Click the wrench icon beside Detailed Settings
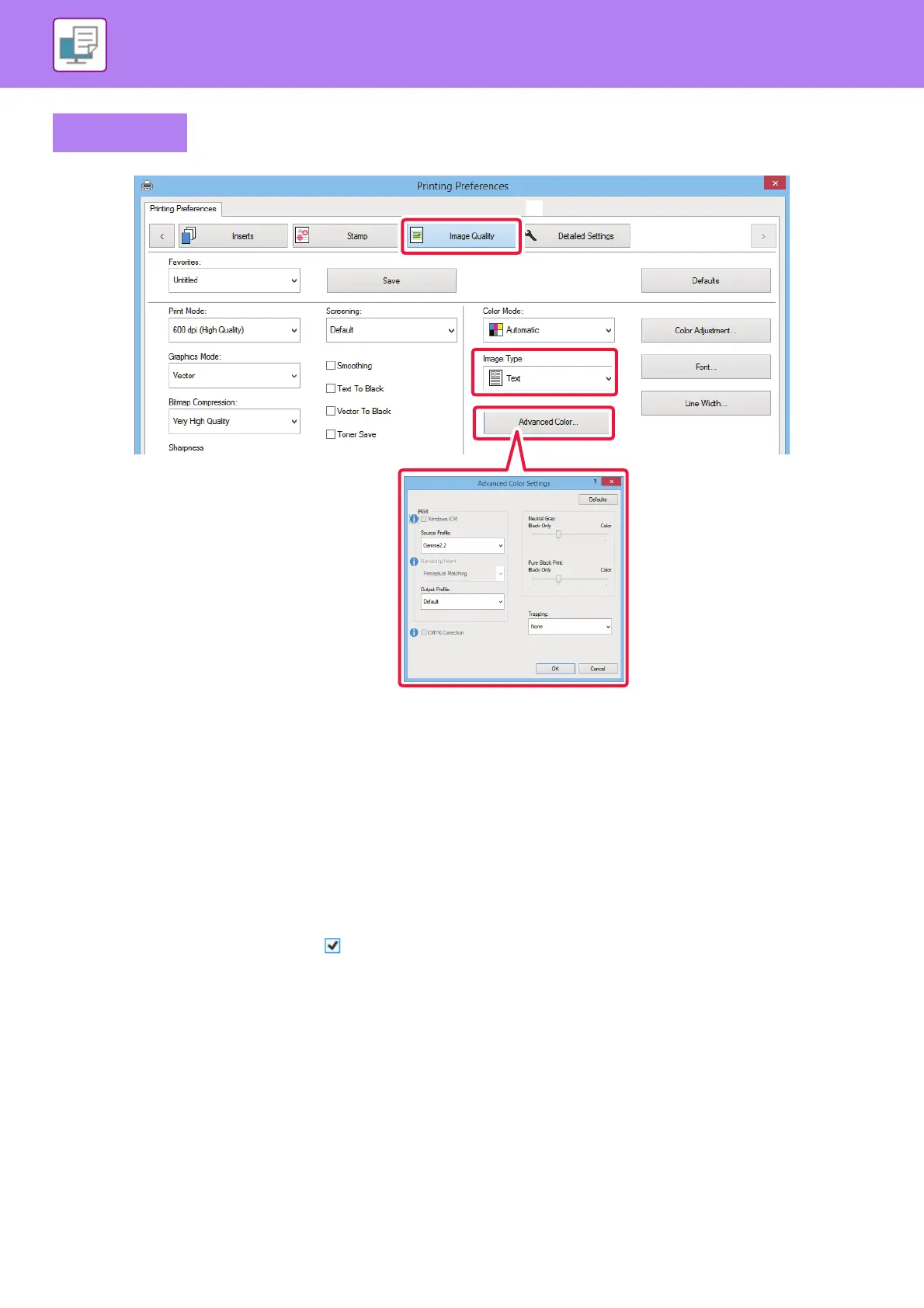 click(x=531, y=235)
